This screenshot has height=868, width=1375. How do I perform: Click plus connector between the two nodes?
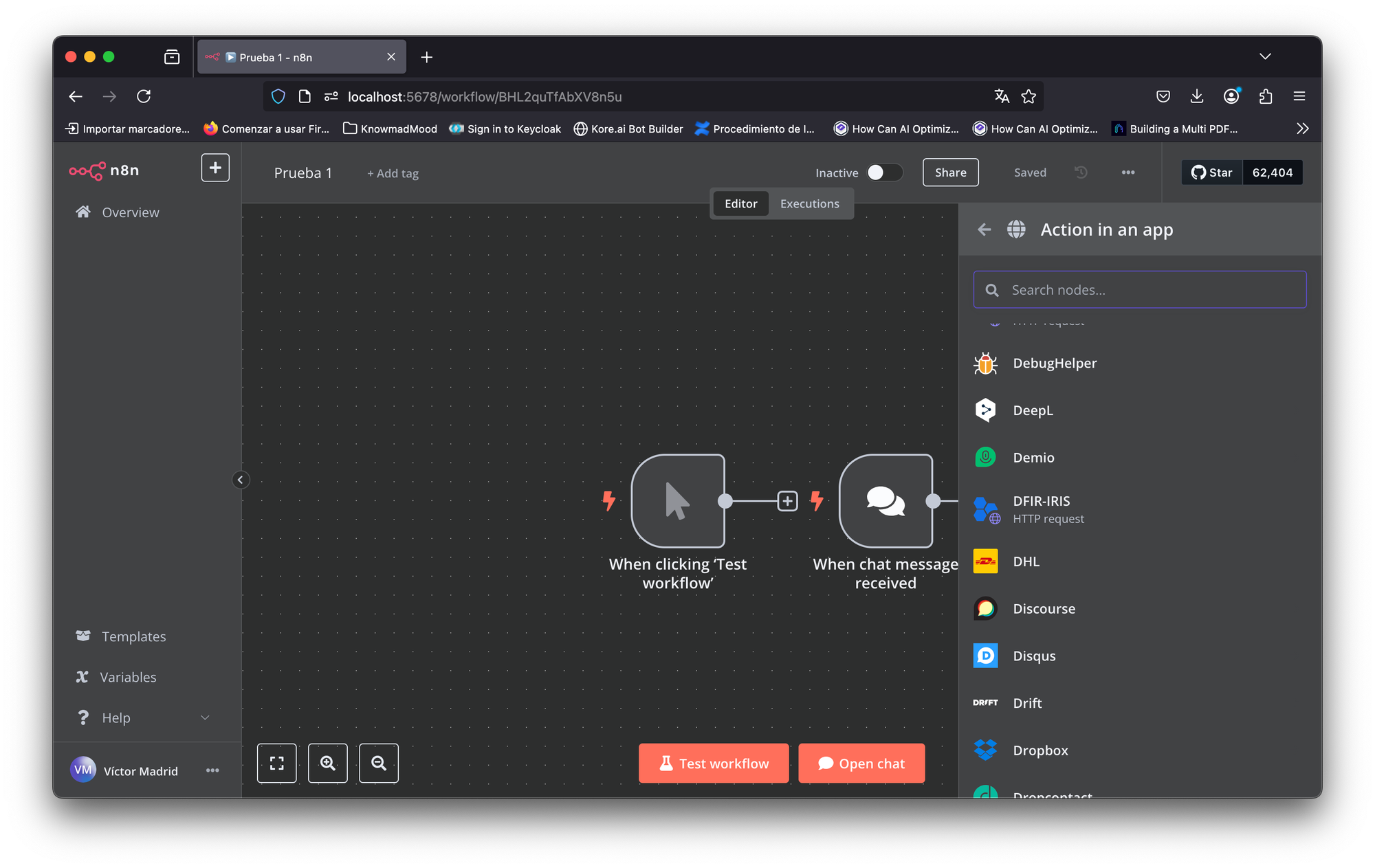coord(787,501)
